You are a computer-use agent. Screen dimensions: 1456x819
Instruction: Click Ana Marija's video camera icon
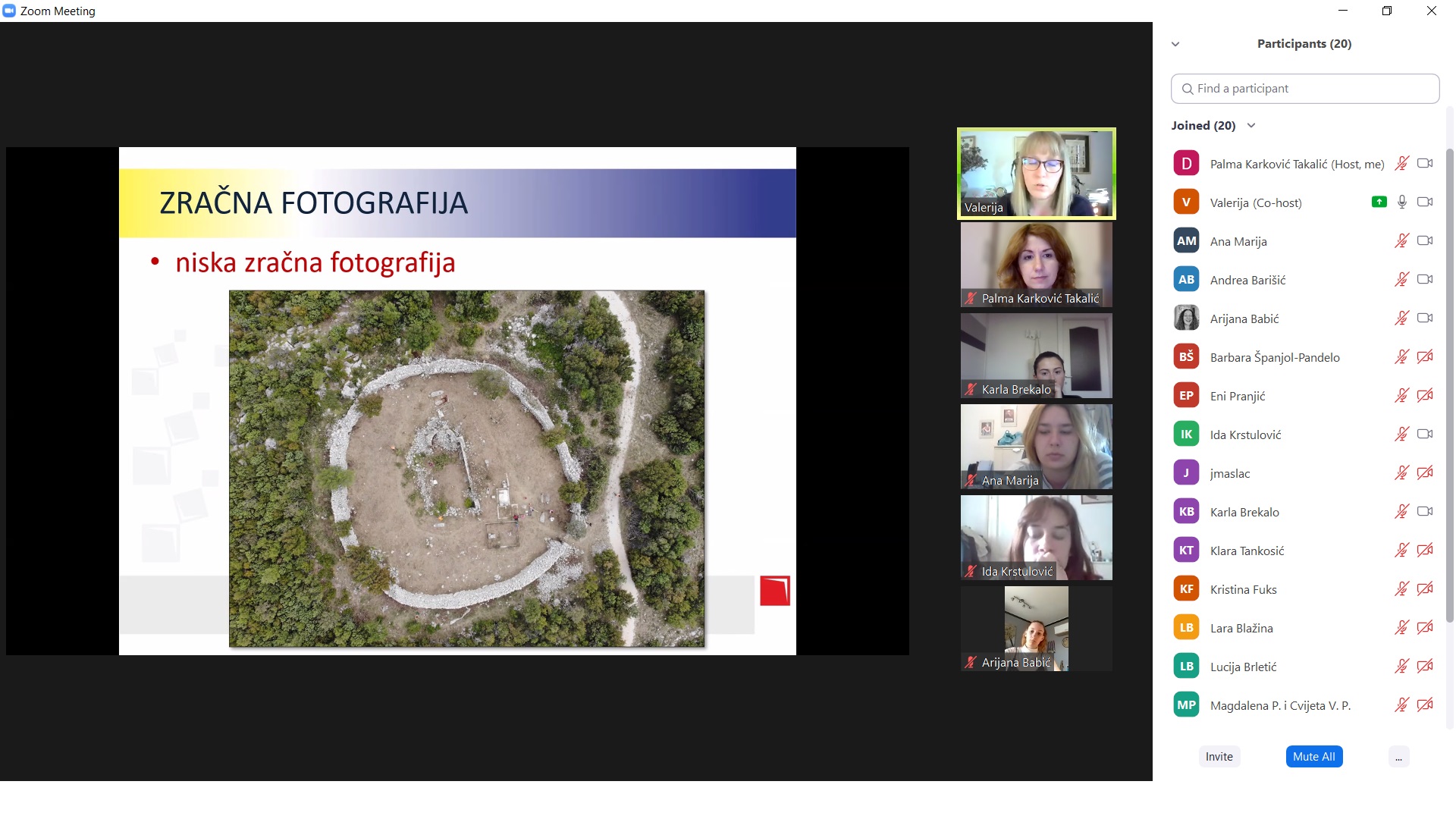(1425, 240)
